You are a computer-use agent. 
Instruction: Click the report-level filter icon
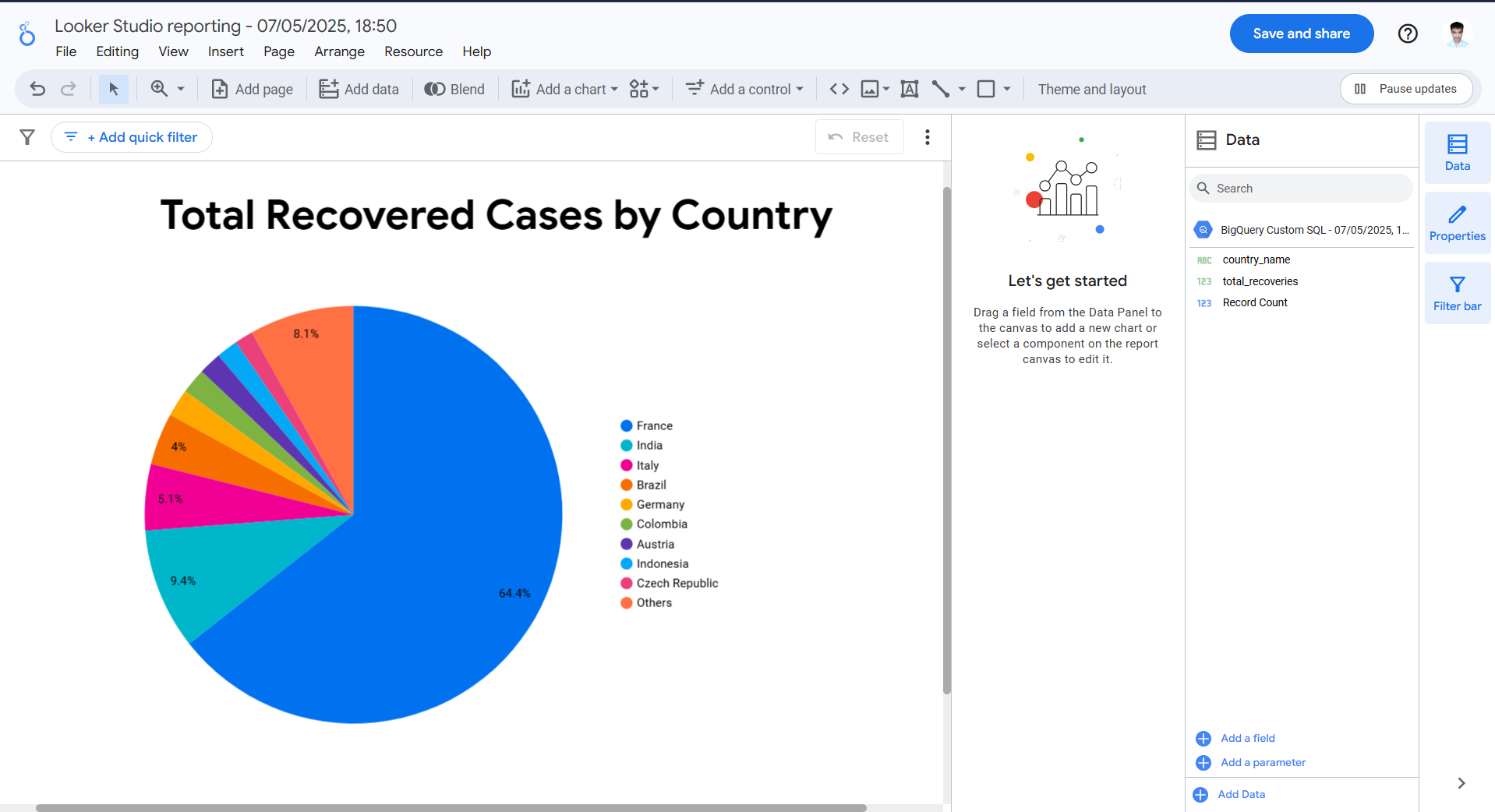pos(27,136)
